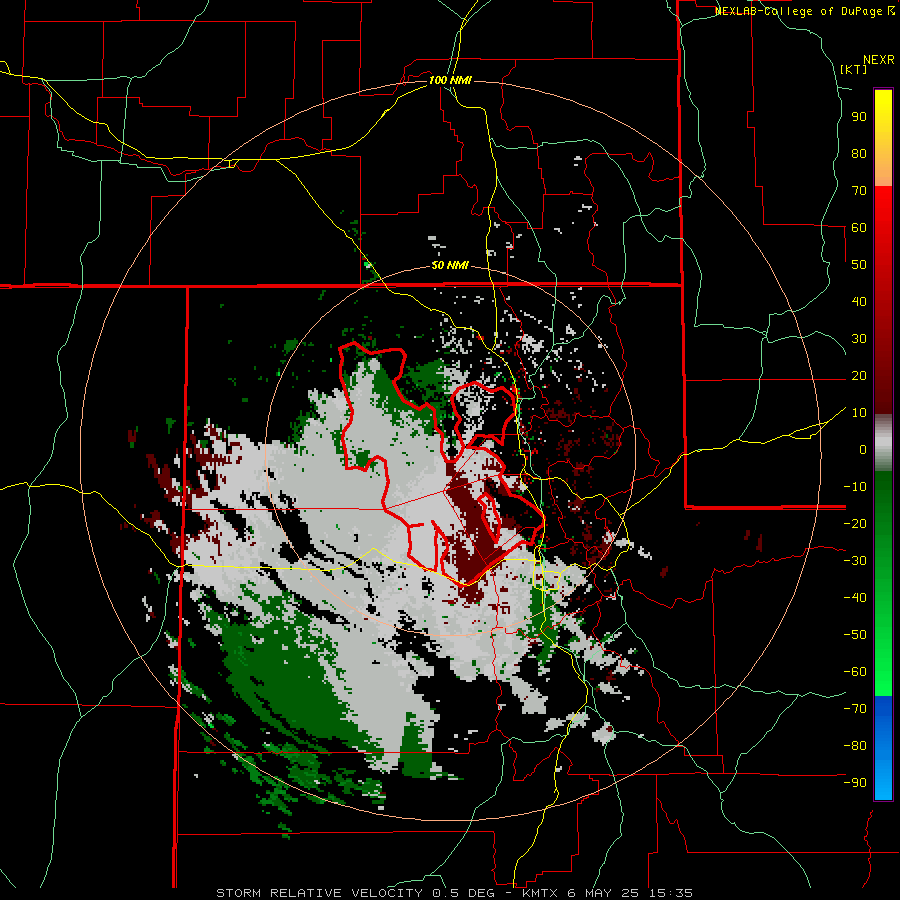Click the -20 value on the velocity scale
The height and width of the screenshot is (900, 900).
(x=855, y=523)
